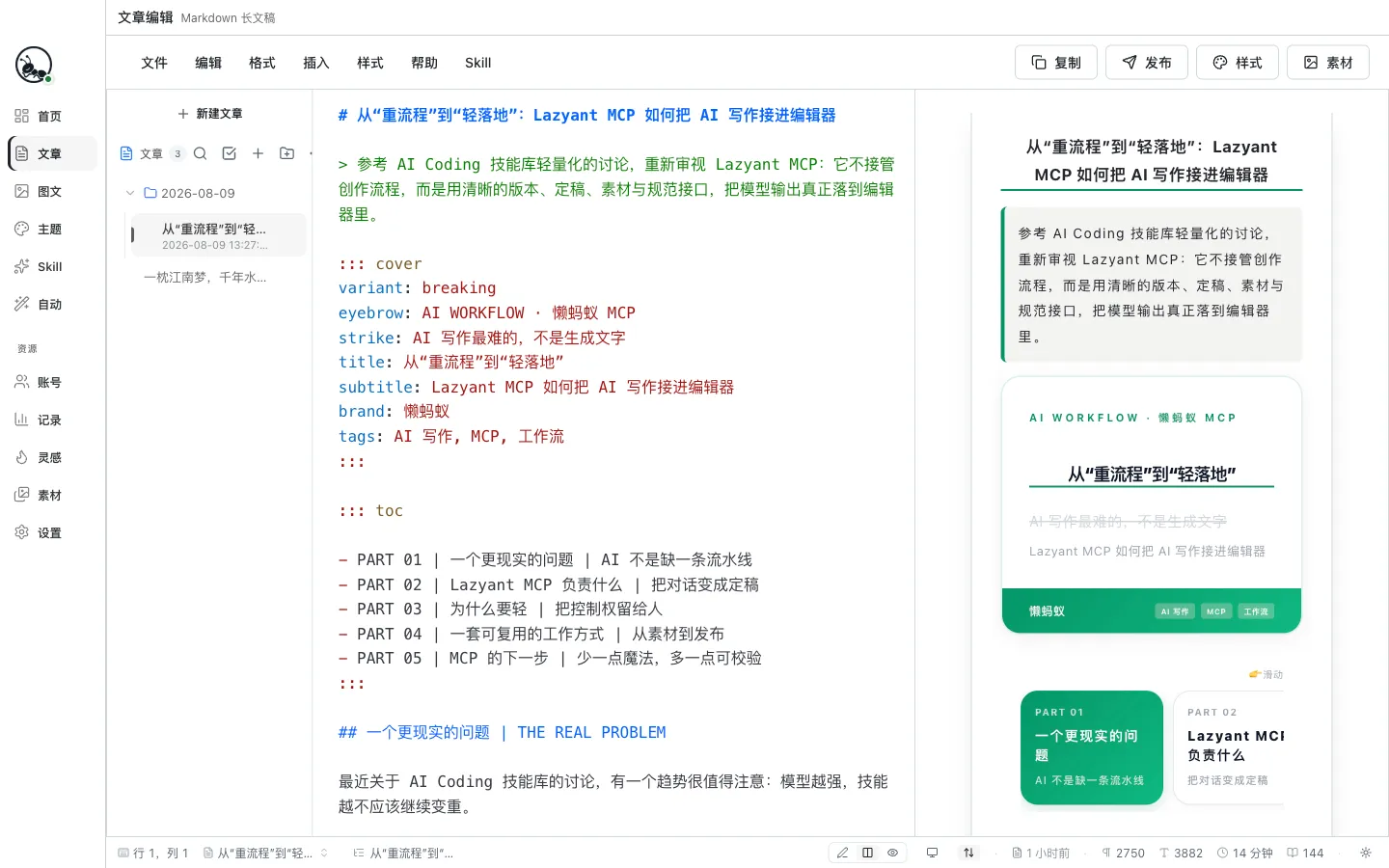Click the 144 count in status bar
1389x868 pixels.
(x=1305, y=853)
